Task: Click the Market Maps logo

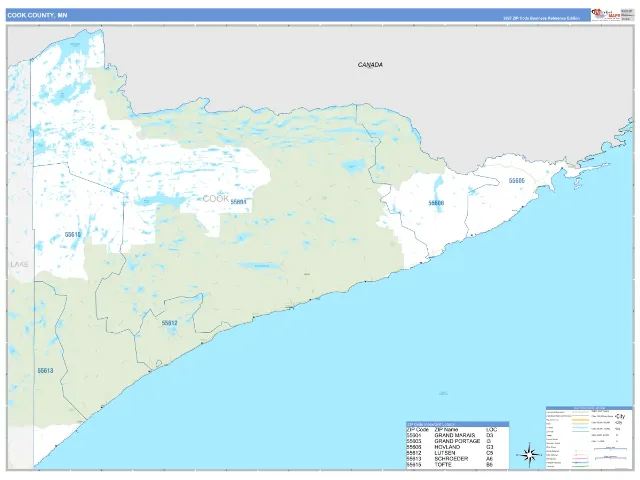Action: click(x=606, y=15)
